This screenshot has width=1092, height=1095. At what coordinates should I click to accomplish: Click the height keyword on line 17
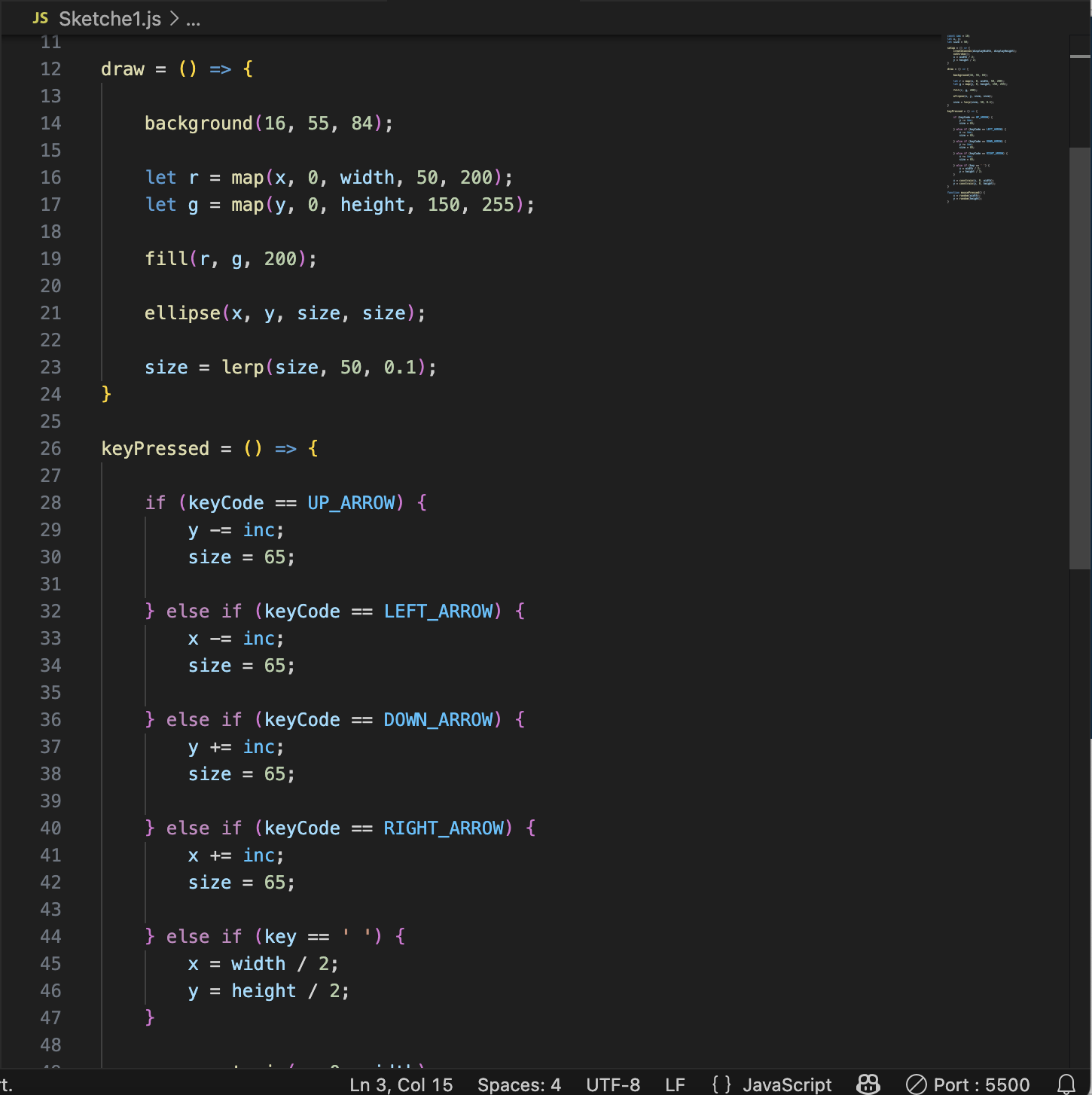point(373,205)
